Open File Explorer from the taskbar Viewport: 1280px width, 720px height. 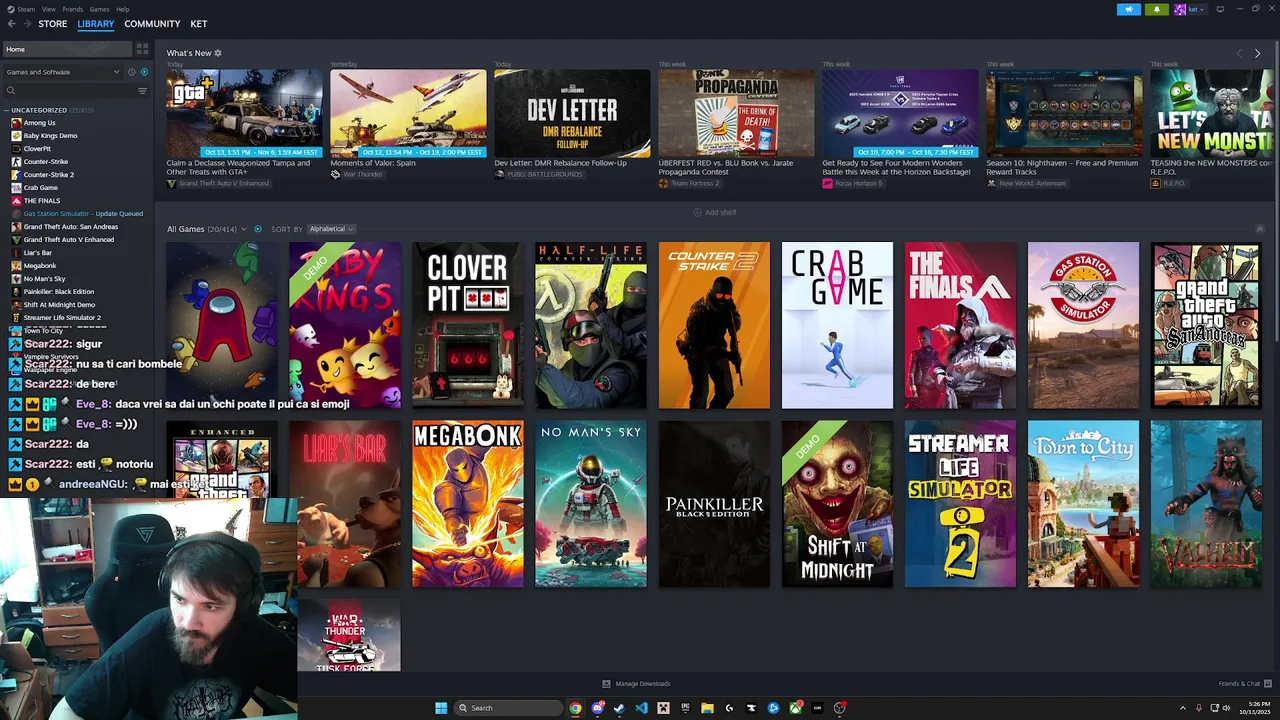coord(707,708)
